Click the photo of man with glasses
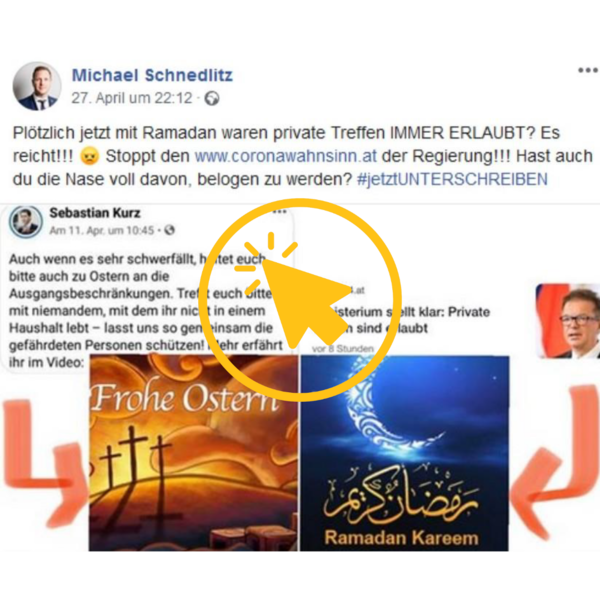Screen dimensions: 600x600 coord(568,321)
